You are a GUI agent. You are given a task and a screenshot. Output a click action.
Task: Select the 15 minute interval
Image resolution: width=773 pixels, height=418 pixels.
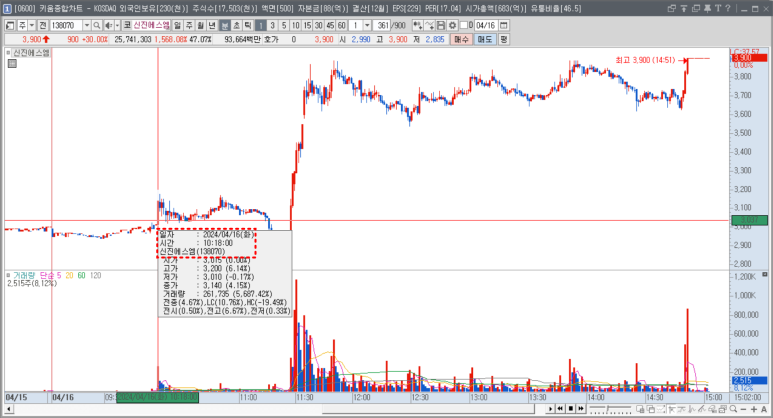click(x=307, y=26)
